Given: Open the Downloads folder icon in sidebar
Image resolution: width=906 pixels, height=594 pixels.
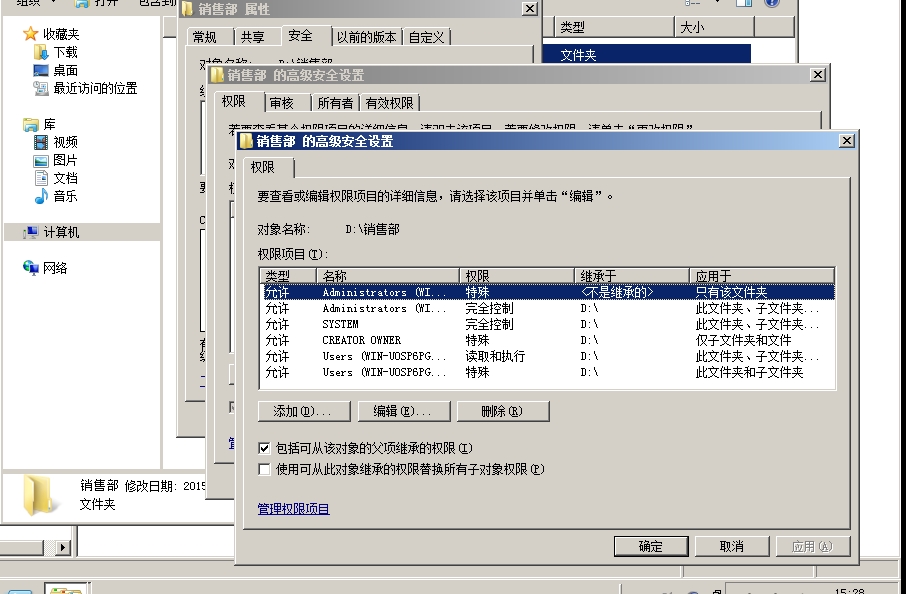Looking at the screenshot, I should (40, 53).
